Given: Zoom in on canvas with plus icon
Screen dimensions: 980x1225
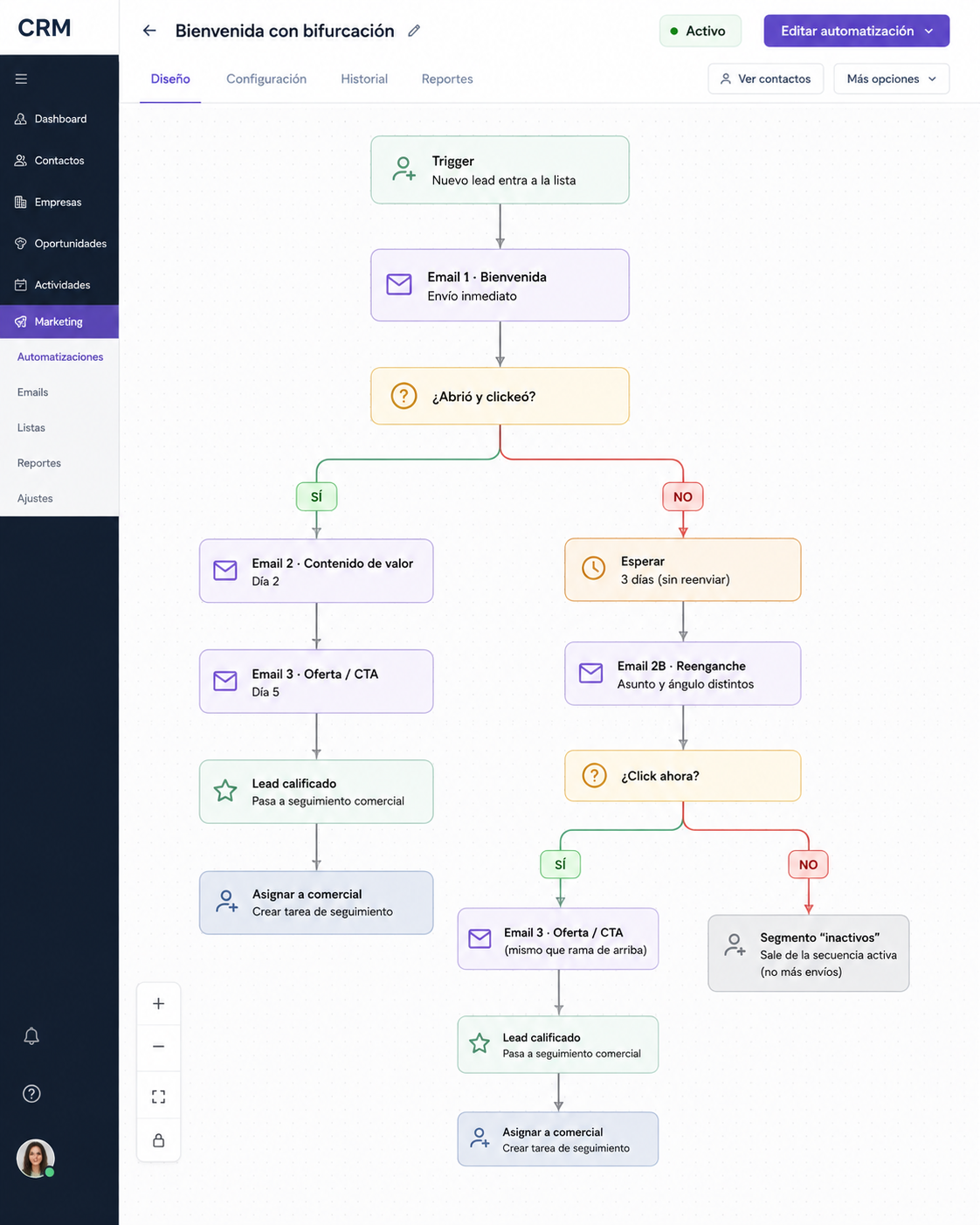Looking at the screenshot, I should [158, 1004].
